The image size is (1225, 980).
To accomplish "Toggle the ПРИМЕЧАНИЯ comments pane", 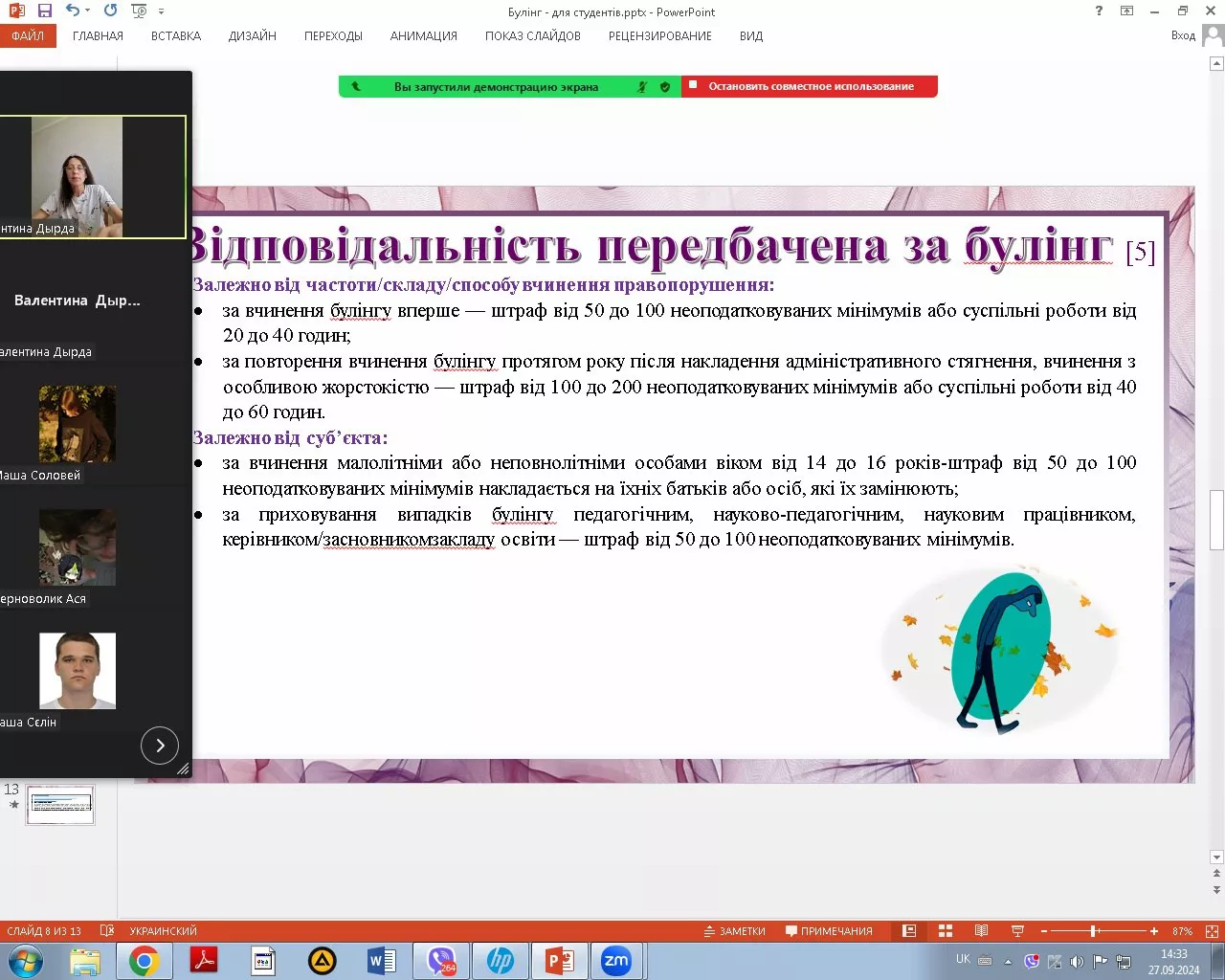I will pyautogui.click(x=829, y=931).
